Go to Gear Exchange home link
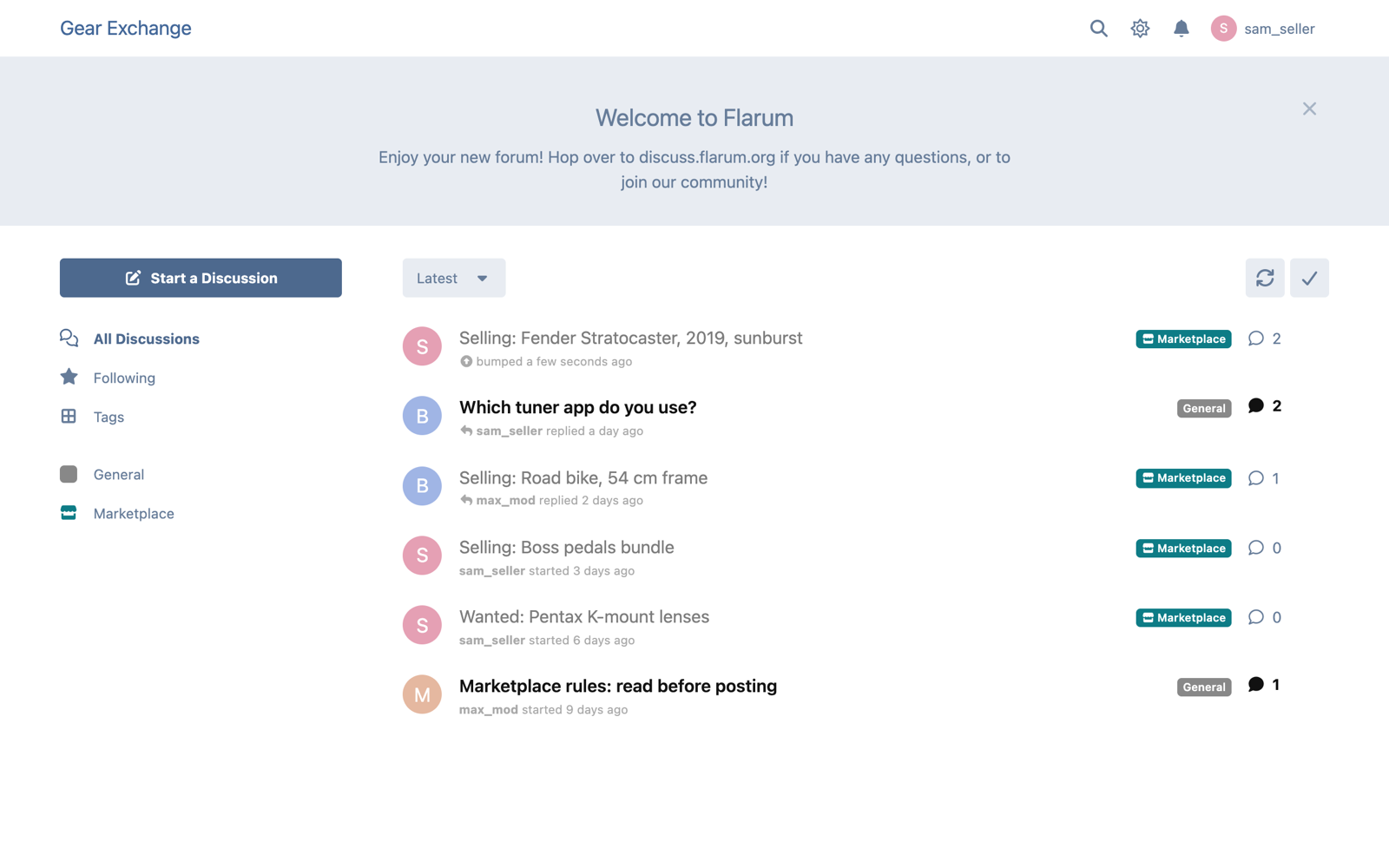Image resolution: width=1389 pixels, height=868 pixels. (x=126, y=28)
